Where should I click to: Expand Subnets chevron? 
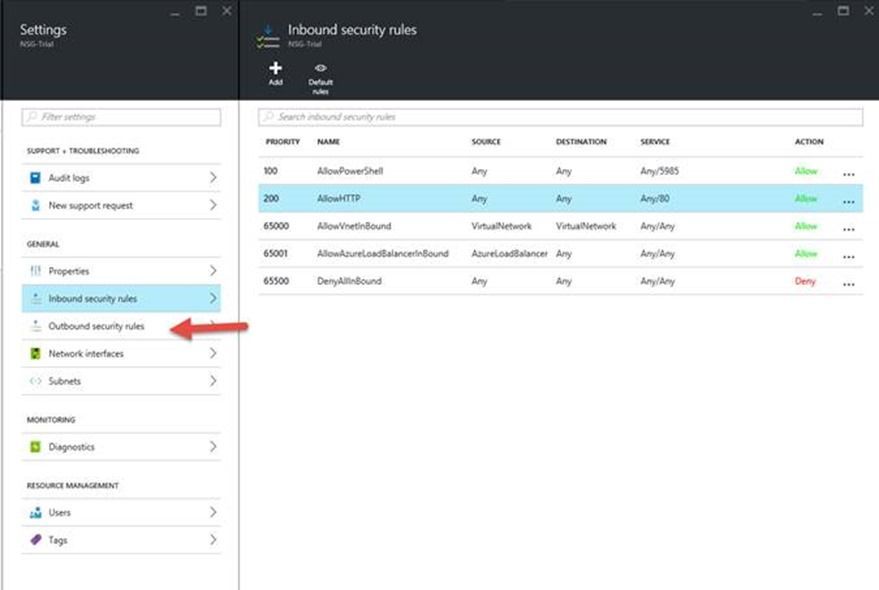(x=213, y=381)
